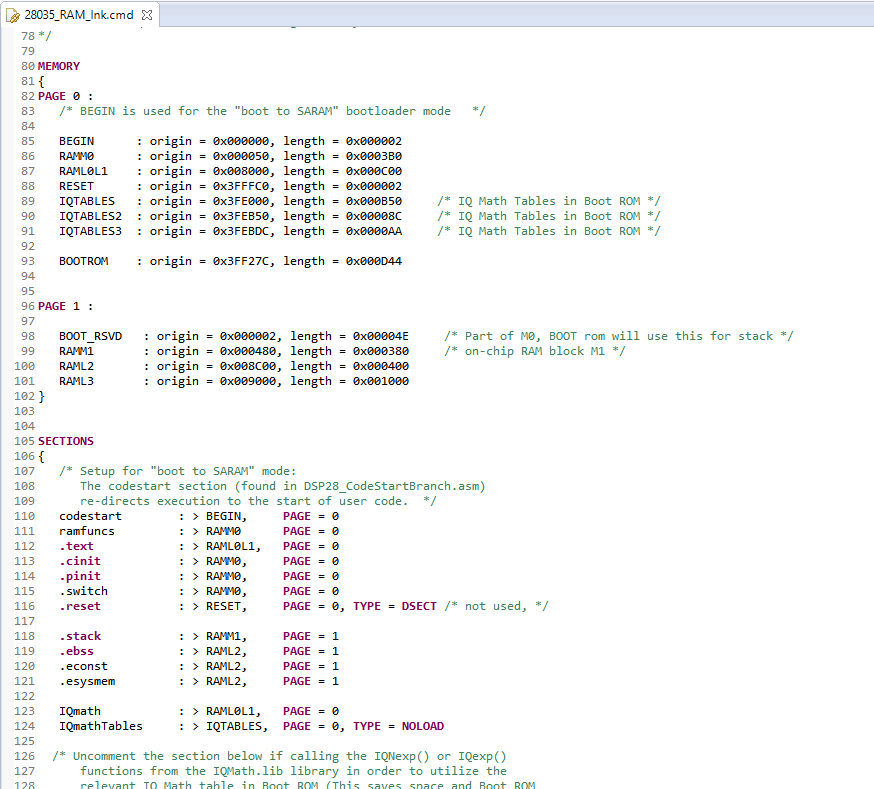
Task: Click the .text section name
Action: tap(76, 546)
